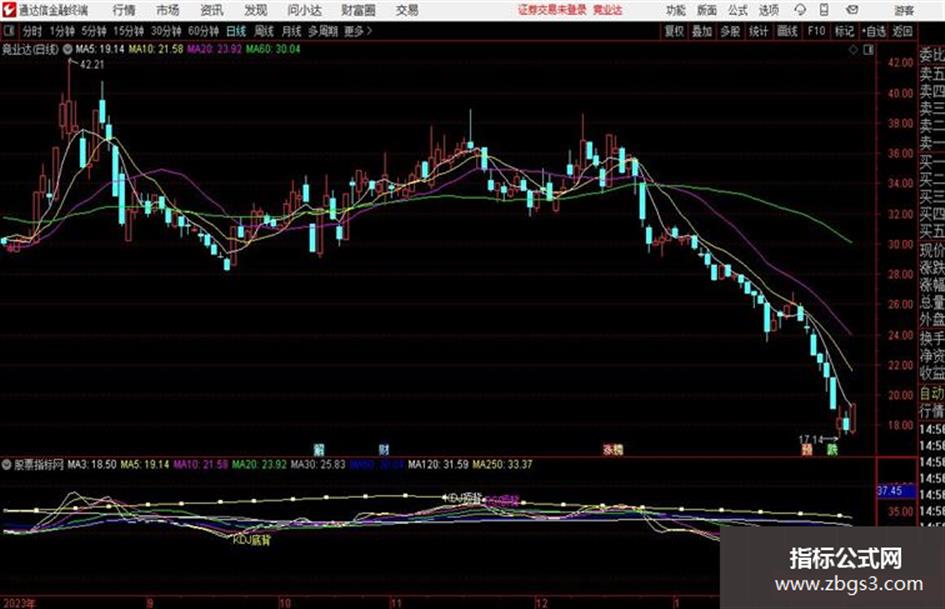Click the 标记 mark toolbar button
Screen dimensions: 945x609
(844, 31)
